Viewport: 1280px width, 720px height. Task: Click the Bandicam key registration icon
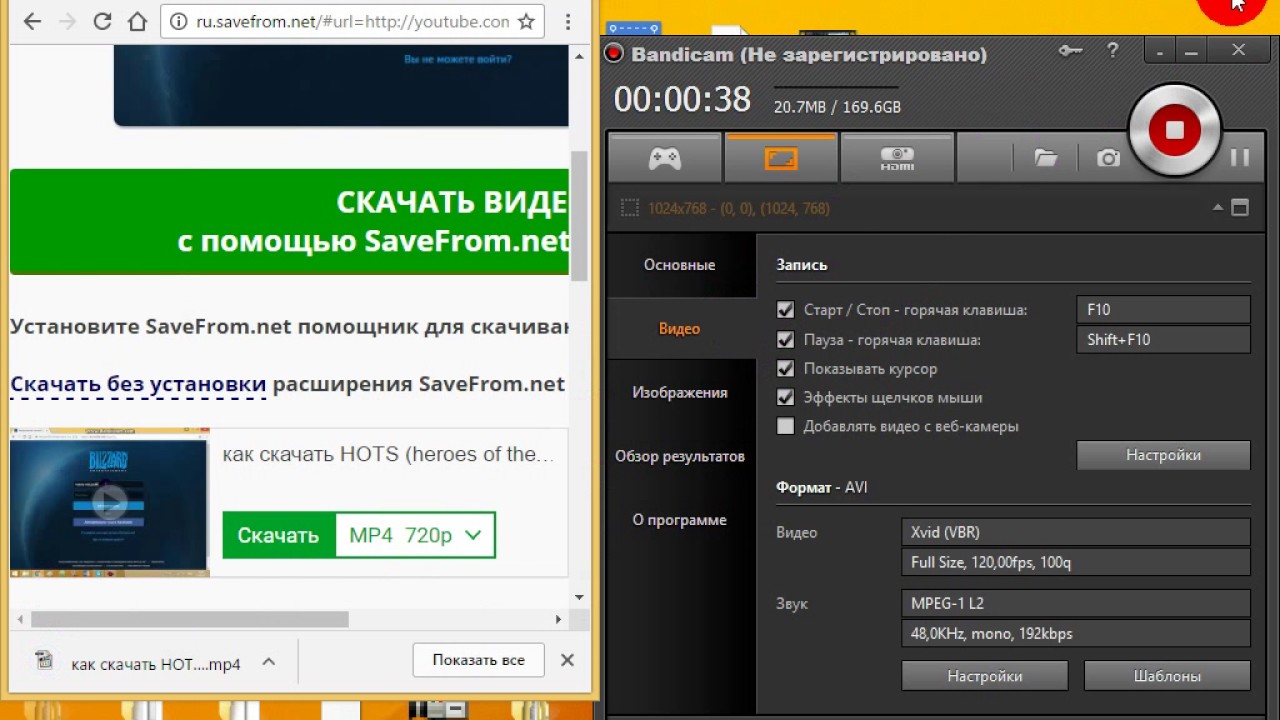click(x=1071, y=50)
